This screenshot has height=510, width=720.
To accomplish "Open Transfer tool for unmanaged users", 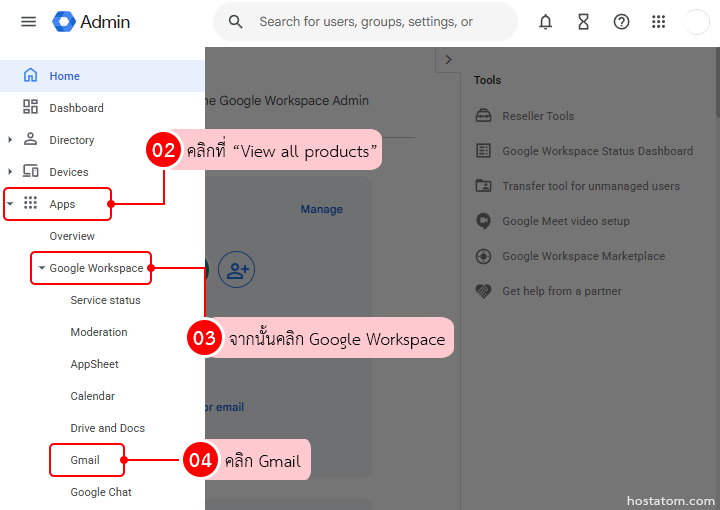I will tap(591, 186).
